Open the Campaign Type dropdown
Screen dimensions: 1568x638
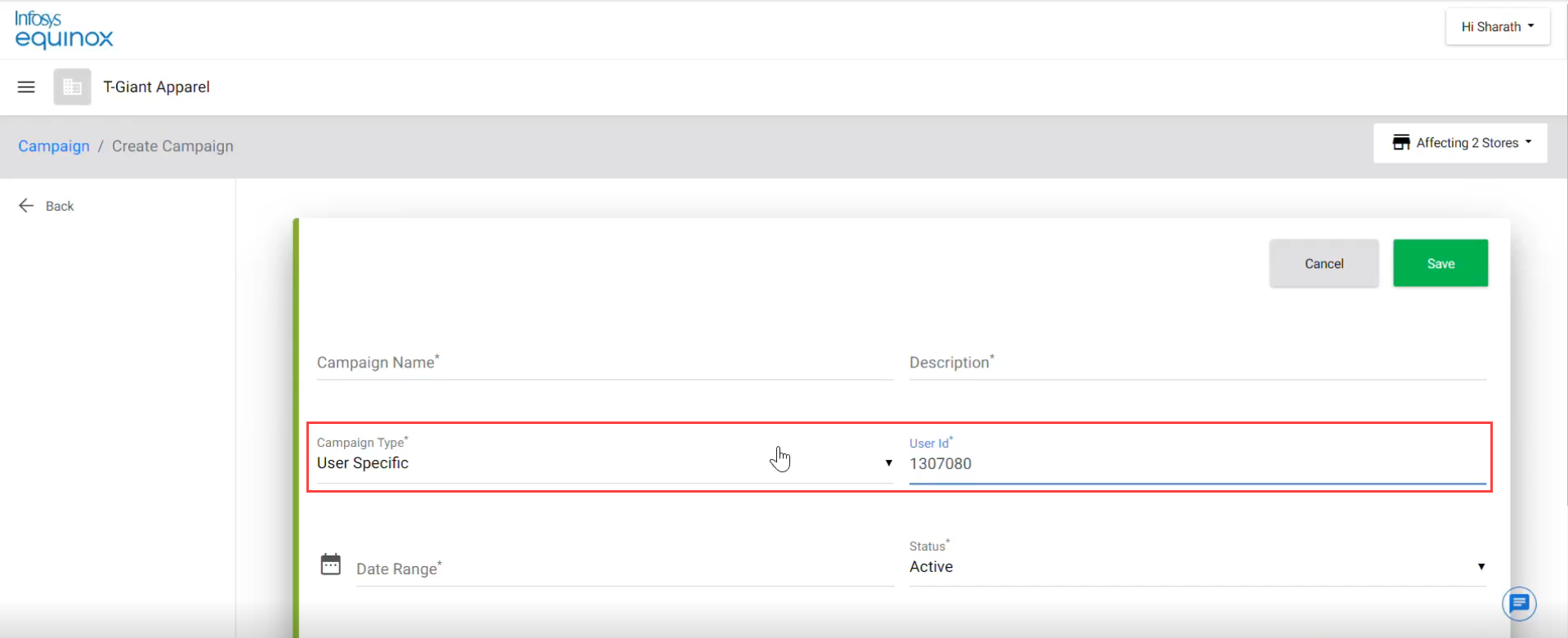coord(604,463)
